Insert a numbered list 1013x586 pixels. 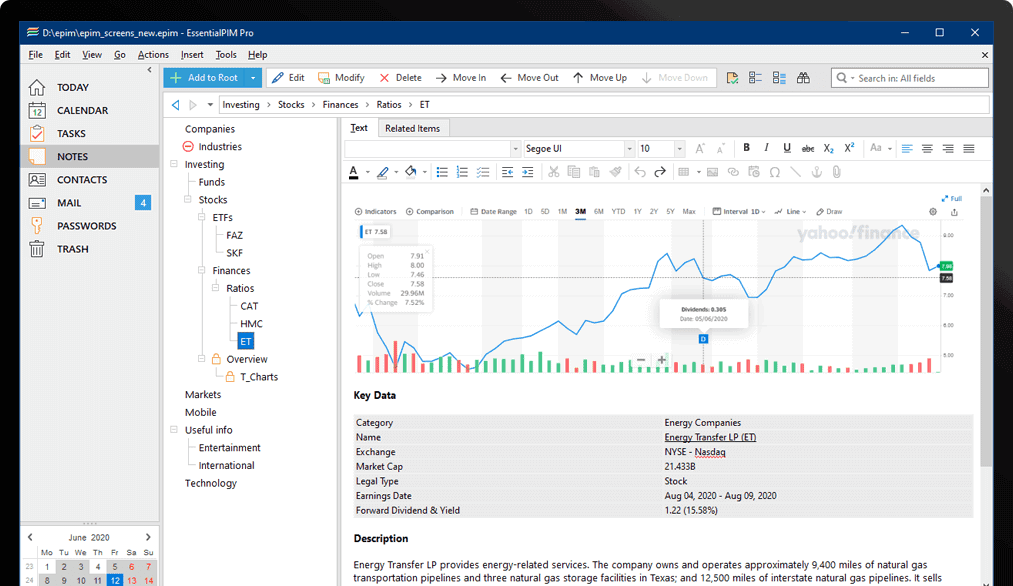coord(462,172)
